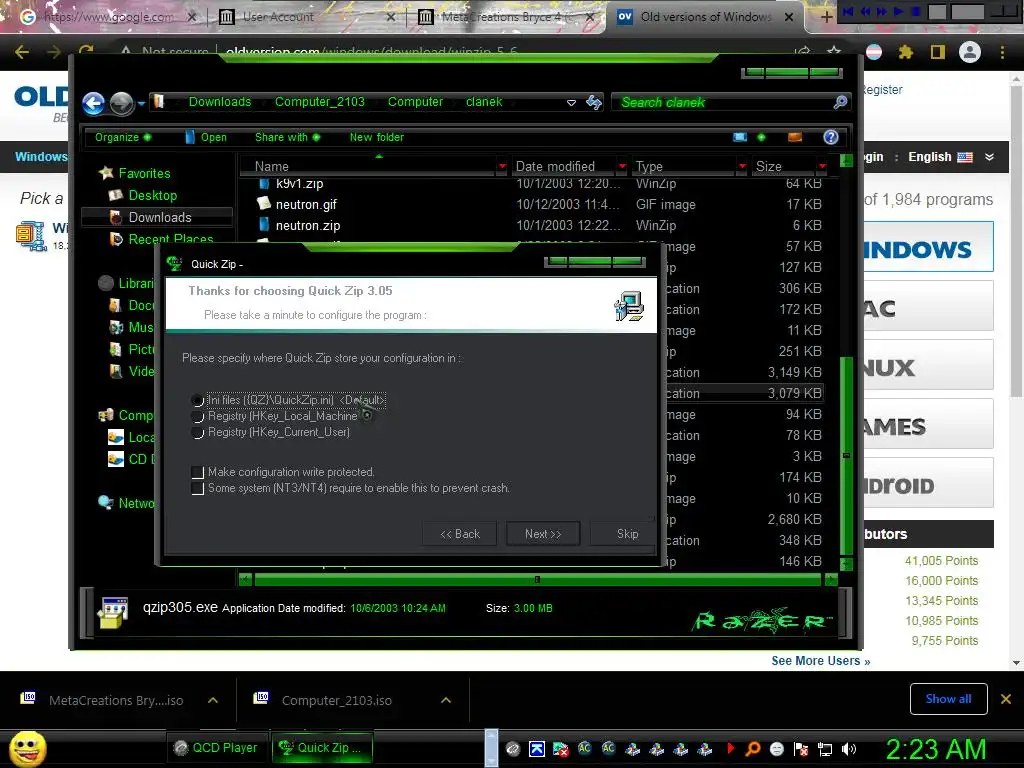
Task: Expand Computer_2103.iso download options
Action: [445, 700]
